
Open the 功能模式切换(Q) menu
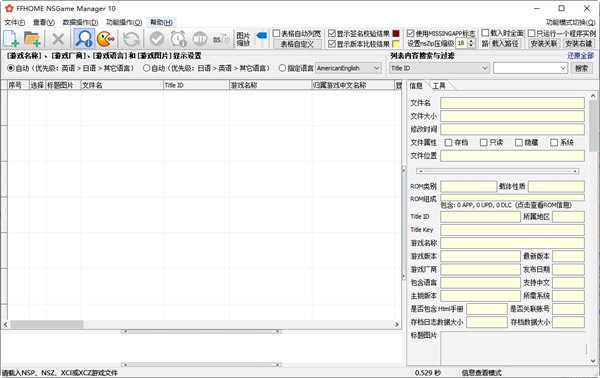point(570,23)
